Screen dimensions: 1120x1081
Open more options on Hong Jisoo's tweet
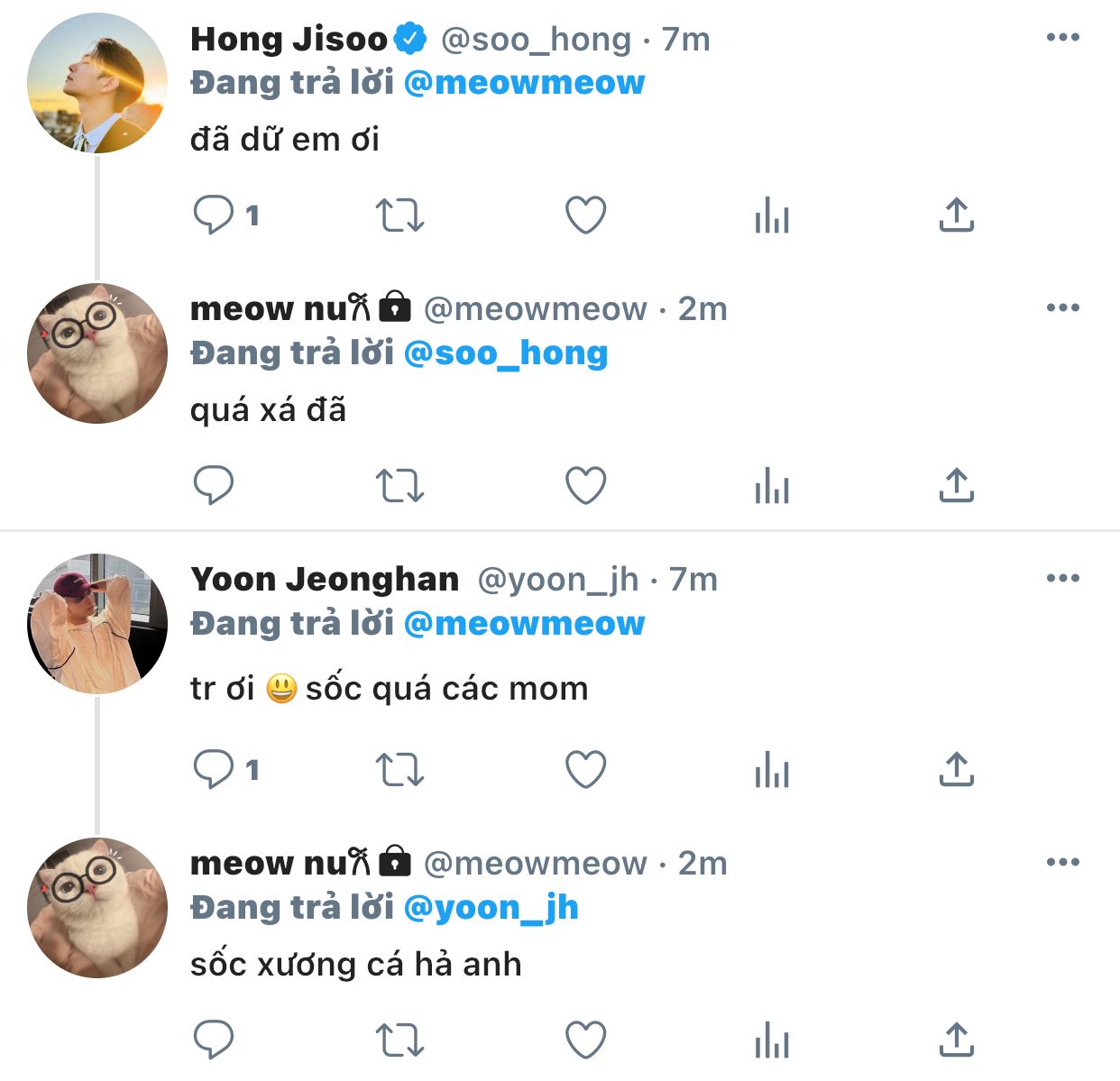pyautogui.click(x=1063, y=38)
